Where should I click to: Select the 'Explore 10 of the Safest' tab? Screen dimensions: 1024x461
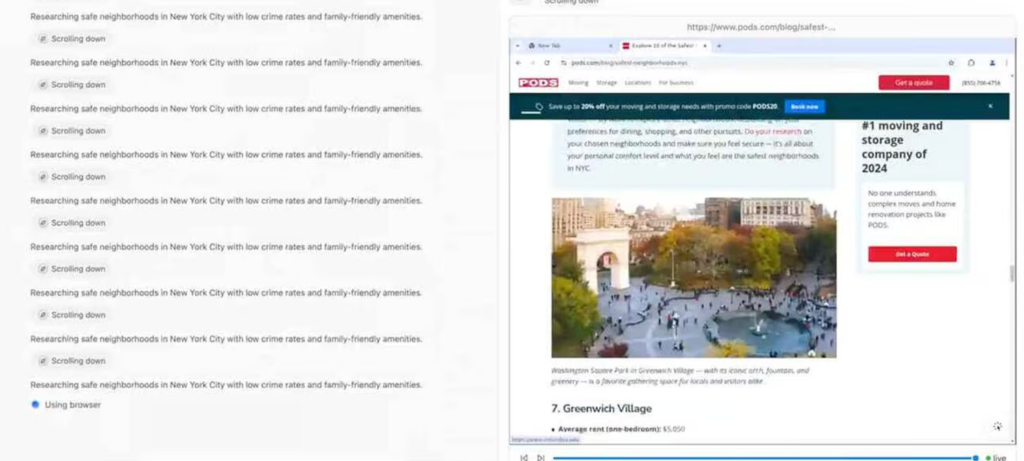tap(664, 46)
